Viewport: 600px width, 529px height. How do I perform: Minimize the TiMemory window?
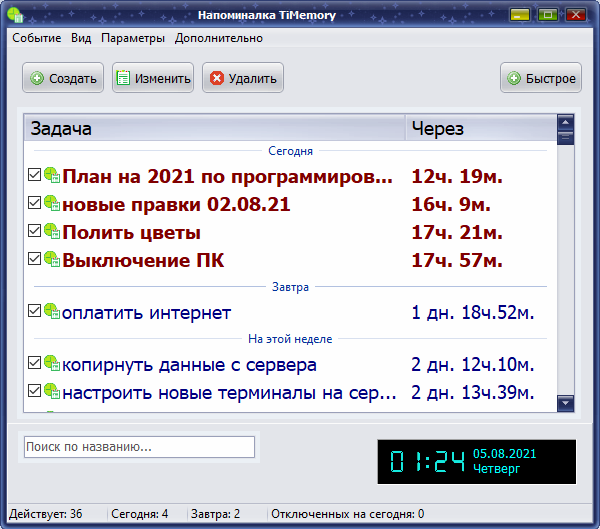(520, 15)
